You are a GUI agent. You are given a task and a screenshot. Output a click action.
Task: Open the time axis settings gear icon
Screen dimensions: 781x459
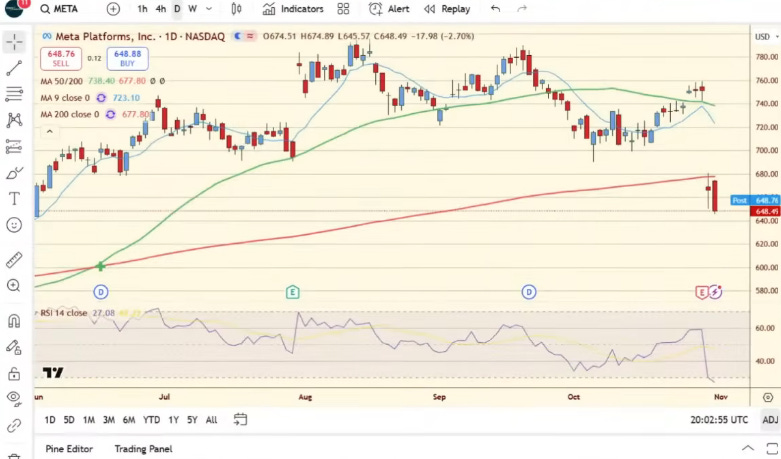click(768, 397)
